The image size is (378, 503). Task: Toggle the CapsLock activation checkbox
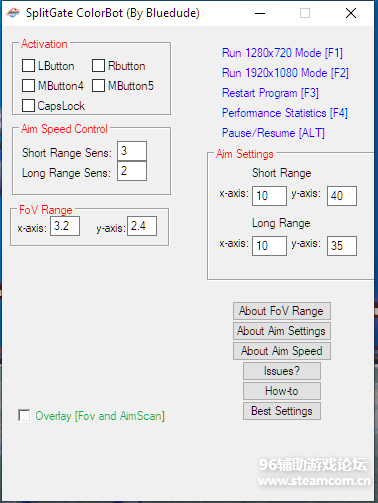28,106
